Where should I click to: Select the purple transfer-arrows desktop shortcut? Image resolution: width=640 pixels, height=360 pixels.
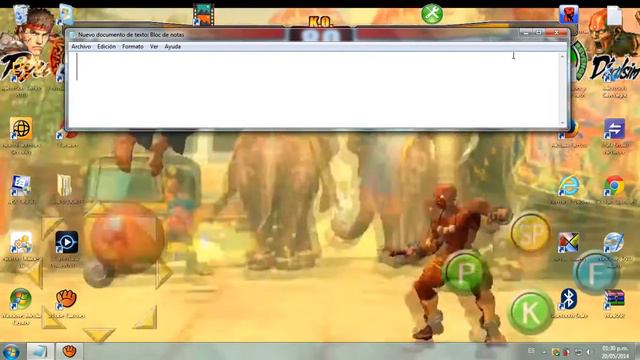click(614, 129)
